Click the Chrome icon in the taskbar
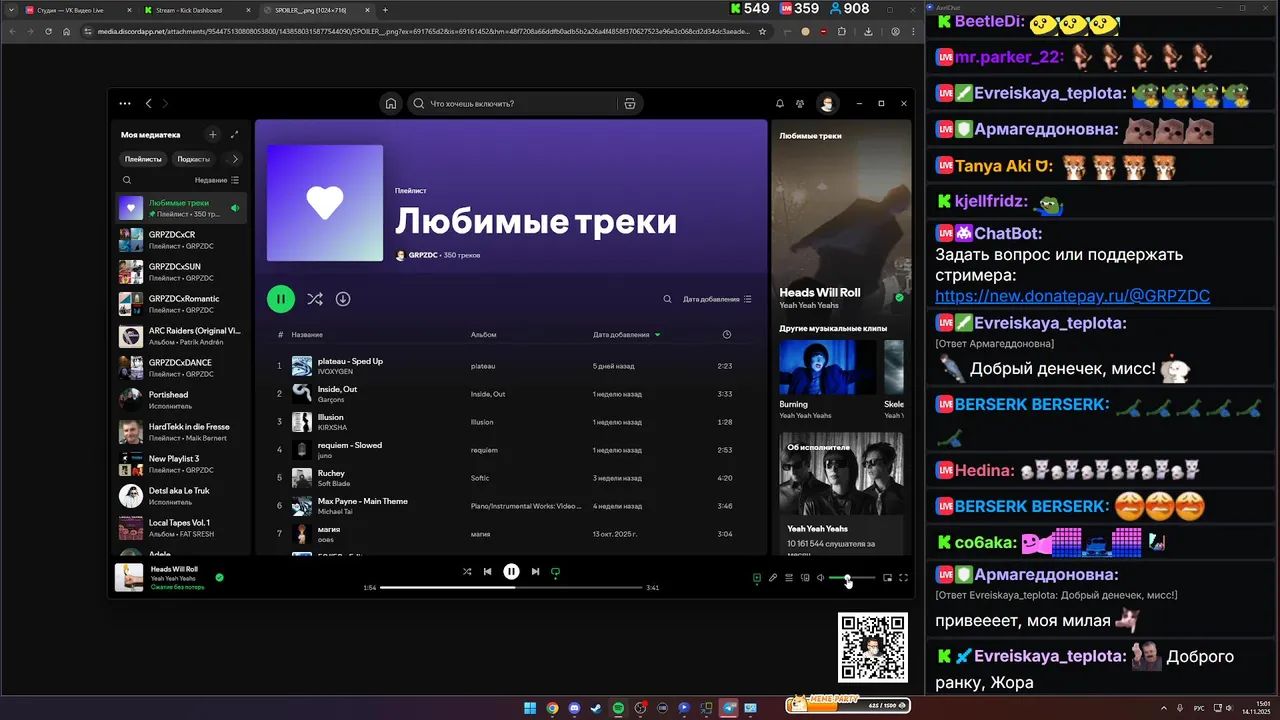This screenshot has height=720, width=1280. pos(552,708)
